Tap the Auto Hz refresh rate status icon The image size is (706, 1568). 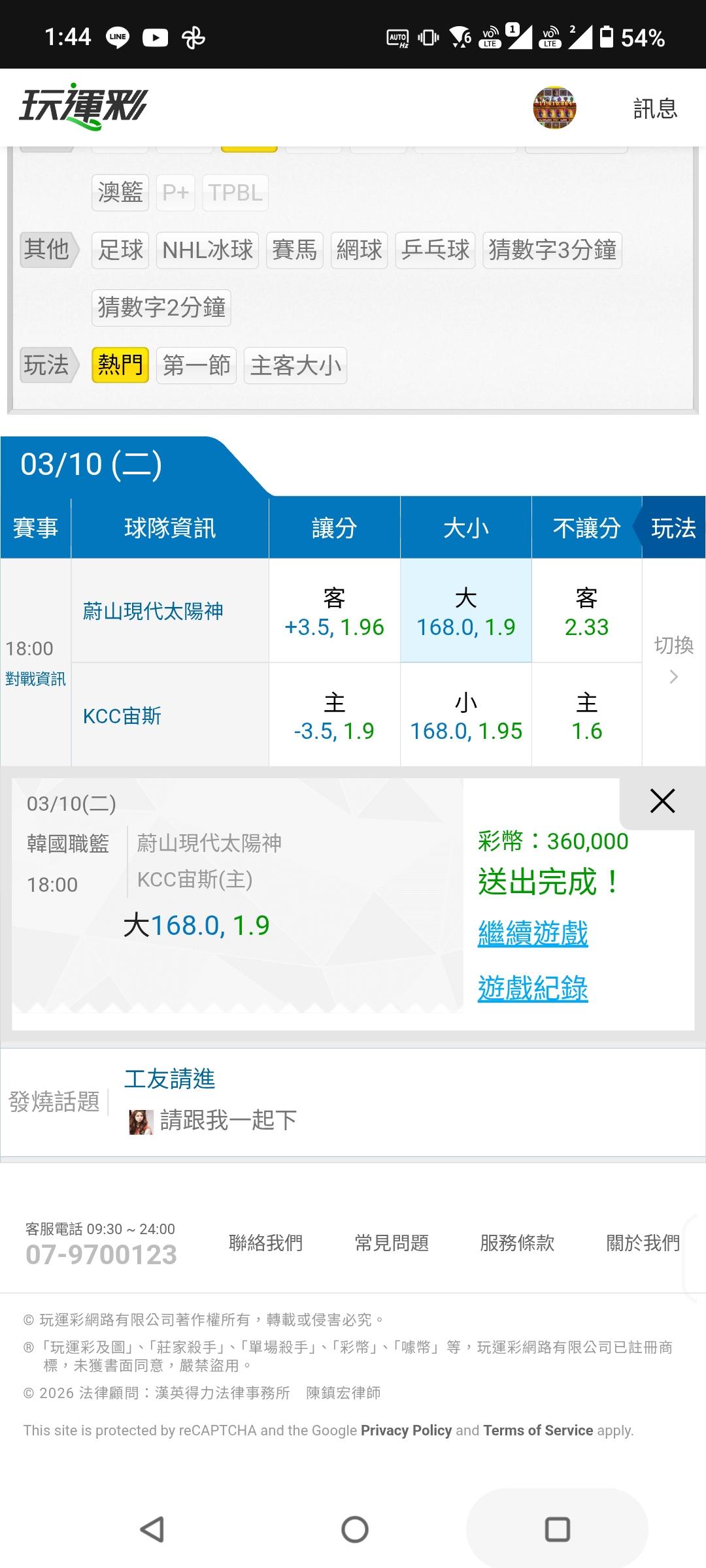(x=398, y=38)
